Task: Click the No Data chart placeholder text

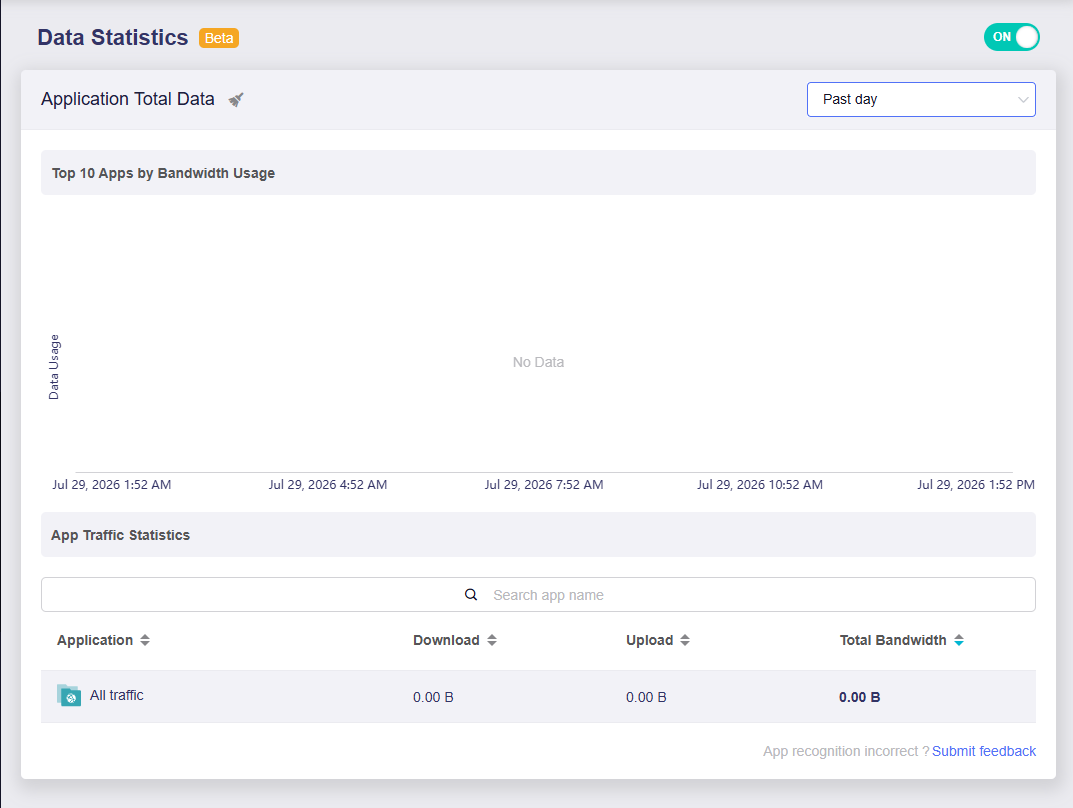Action: [539, 362]
